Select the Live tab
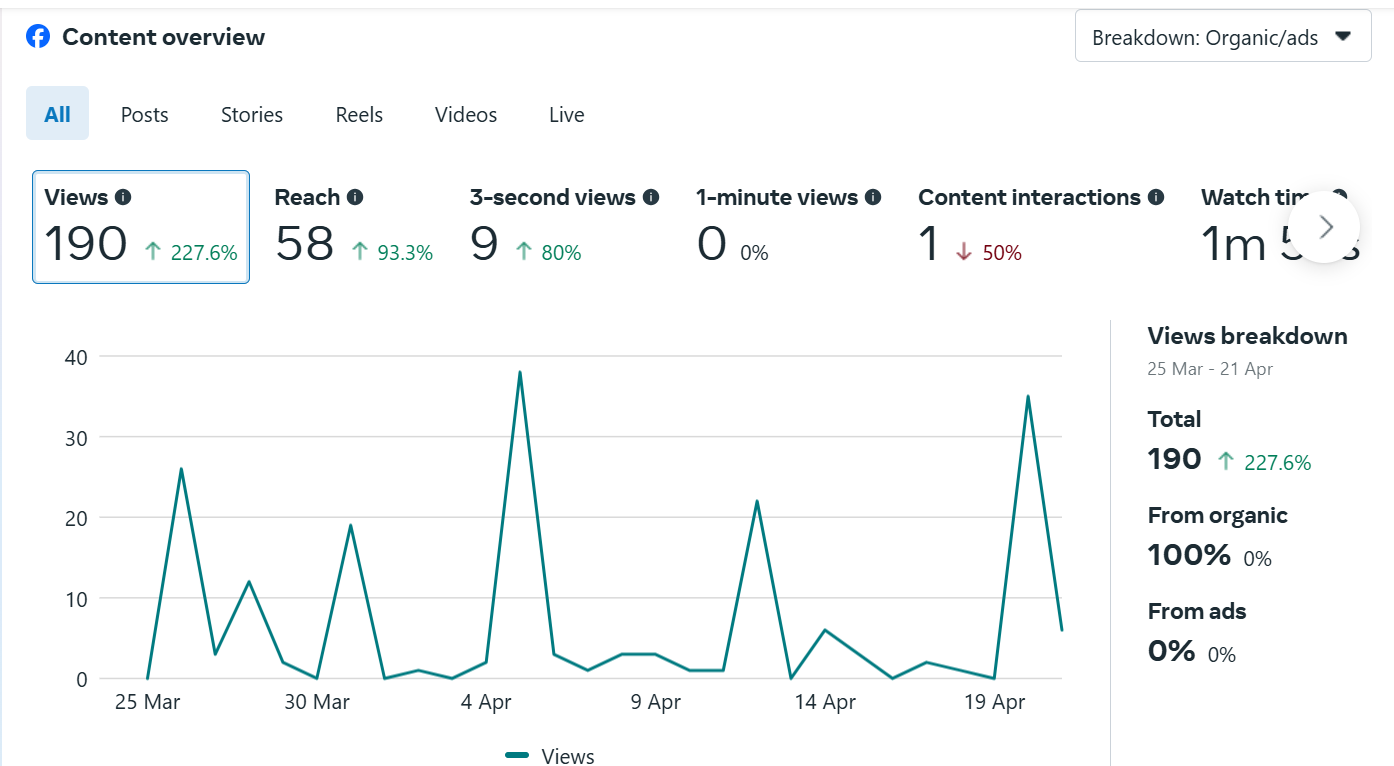This screenshot has width=1394, height=766. [566, 115]
